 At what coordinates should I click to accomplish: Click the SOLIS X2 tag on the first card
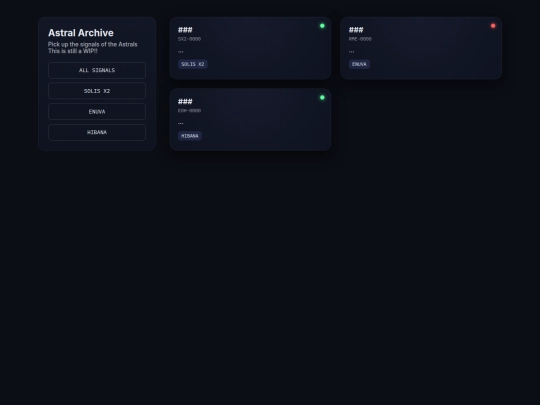193,64
